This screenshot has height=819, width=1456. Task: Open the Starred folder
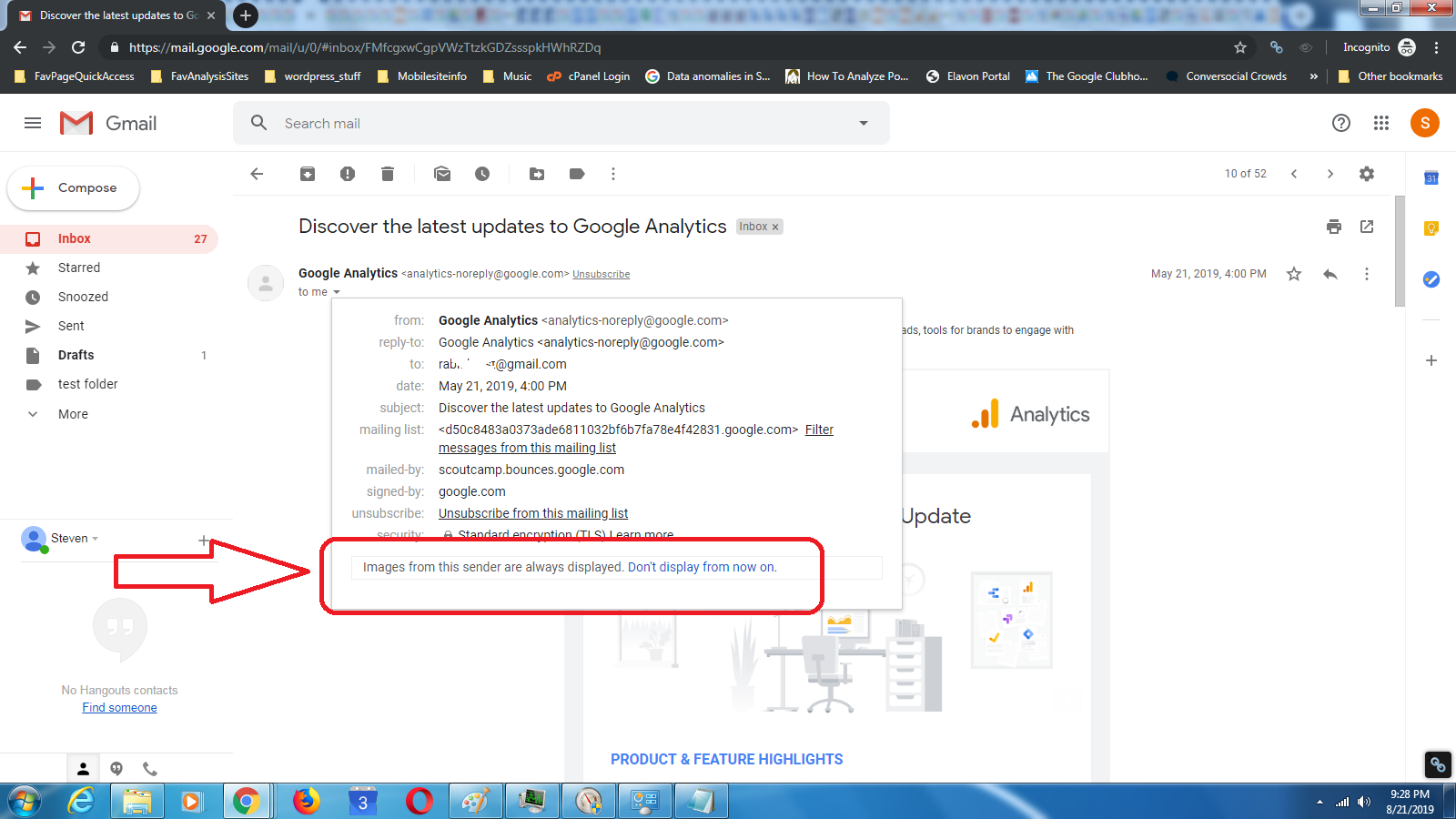point(109,268)
